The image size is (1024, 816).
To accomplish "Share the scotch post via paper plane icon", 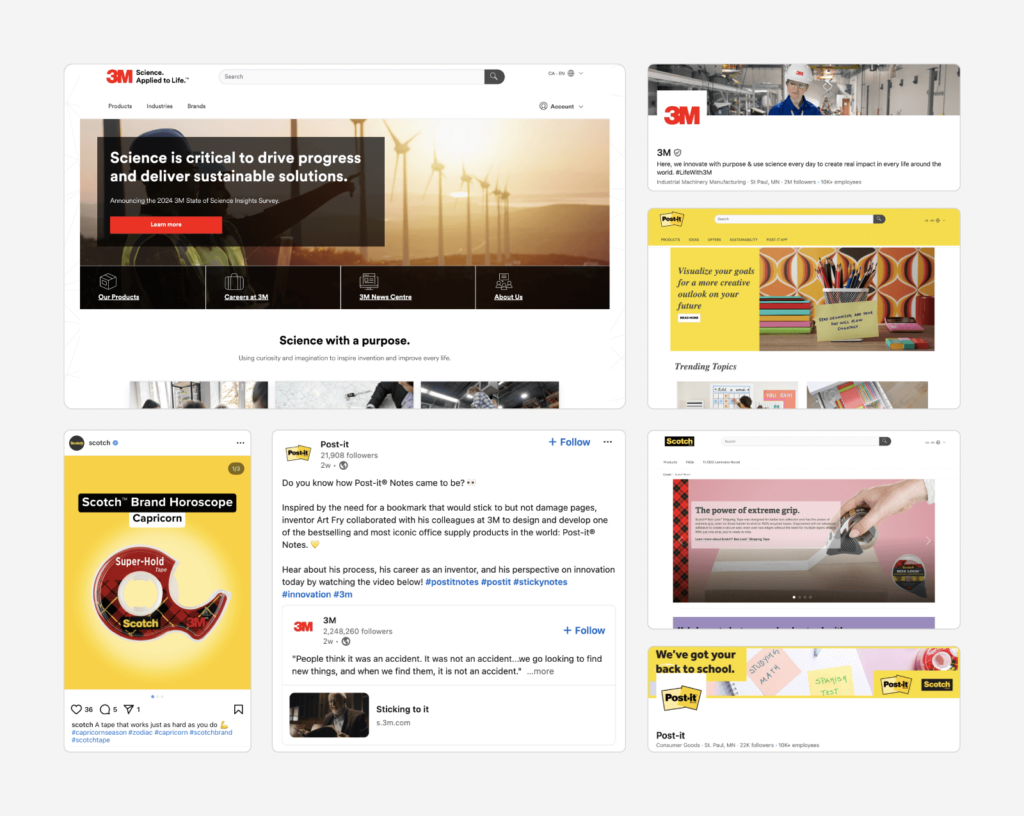I will [x=129, y=709].
